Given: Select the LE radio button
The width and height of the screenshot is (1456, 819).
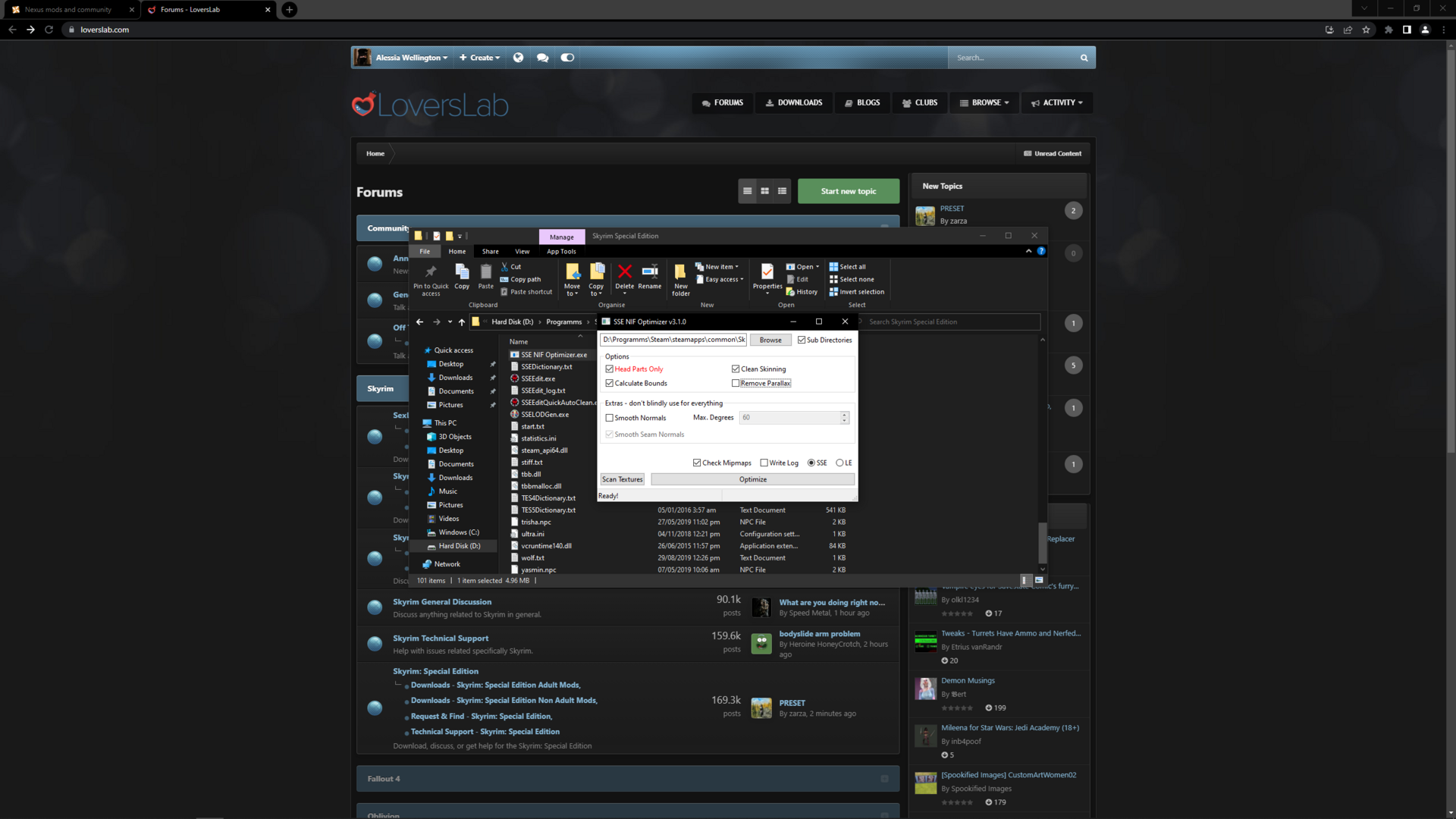Looking at the screenshot, I should (x=839, y=463).
